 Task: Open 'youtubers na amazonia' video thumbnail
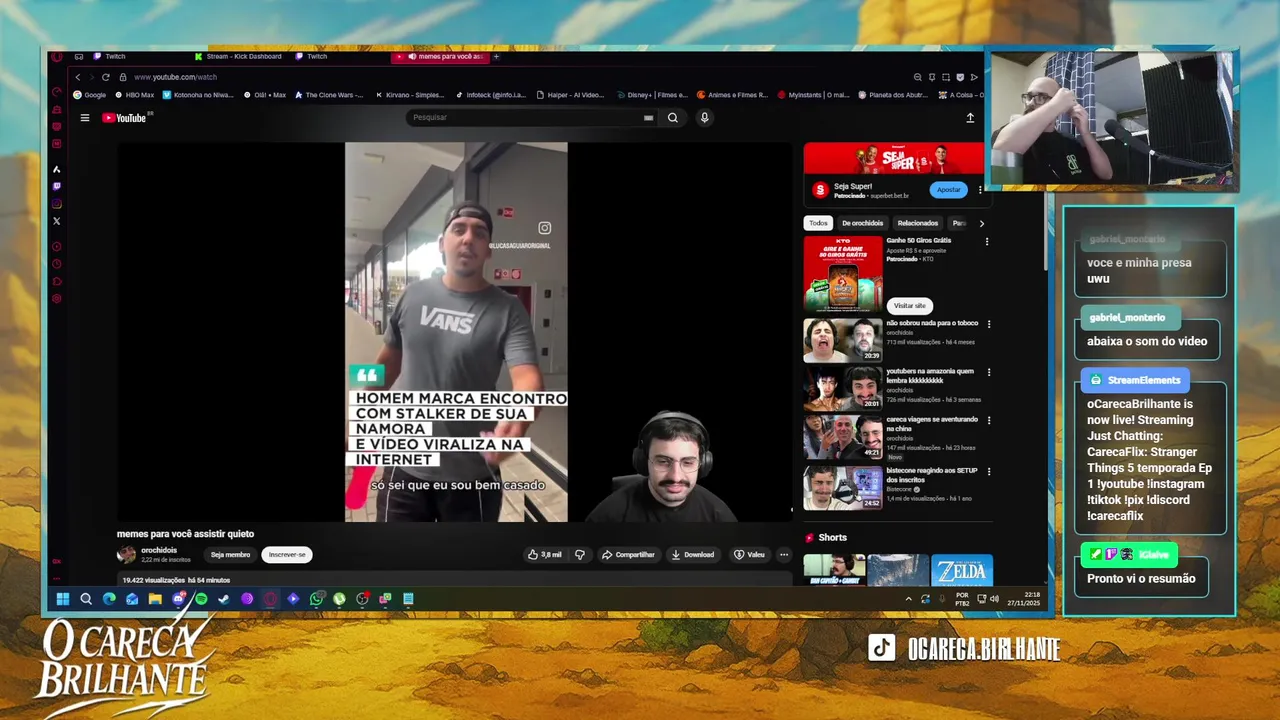[843, 388]
